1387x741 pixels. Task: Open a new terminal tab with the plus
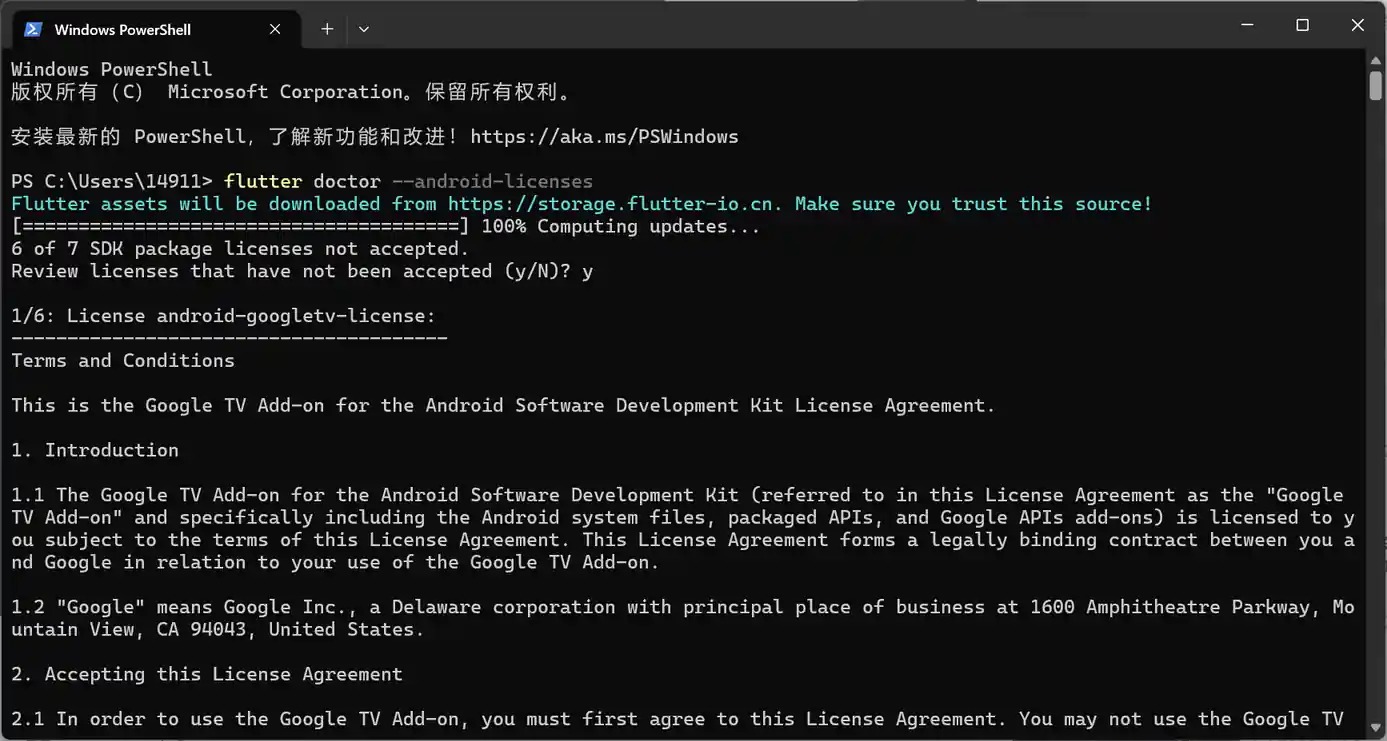(x=327, y=28)
